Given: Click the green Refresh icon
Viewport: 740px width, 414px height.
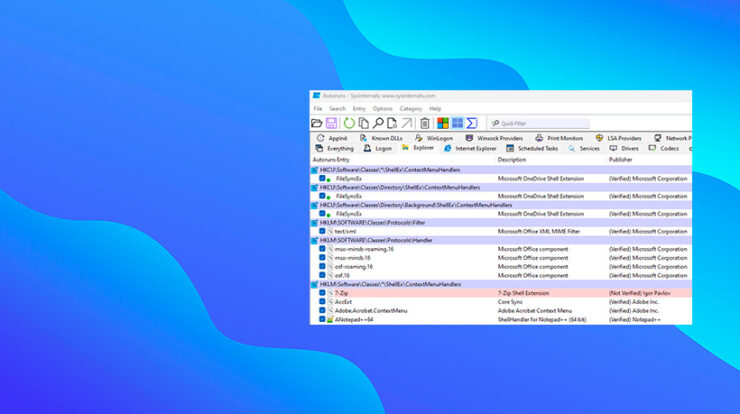Looking at the screenshot, I should tap(349, 123).
